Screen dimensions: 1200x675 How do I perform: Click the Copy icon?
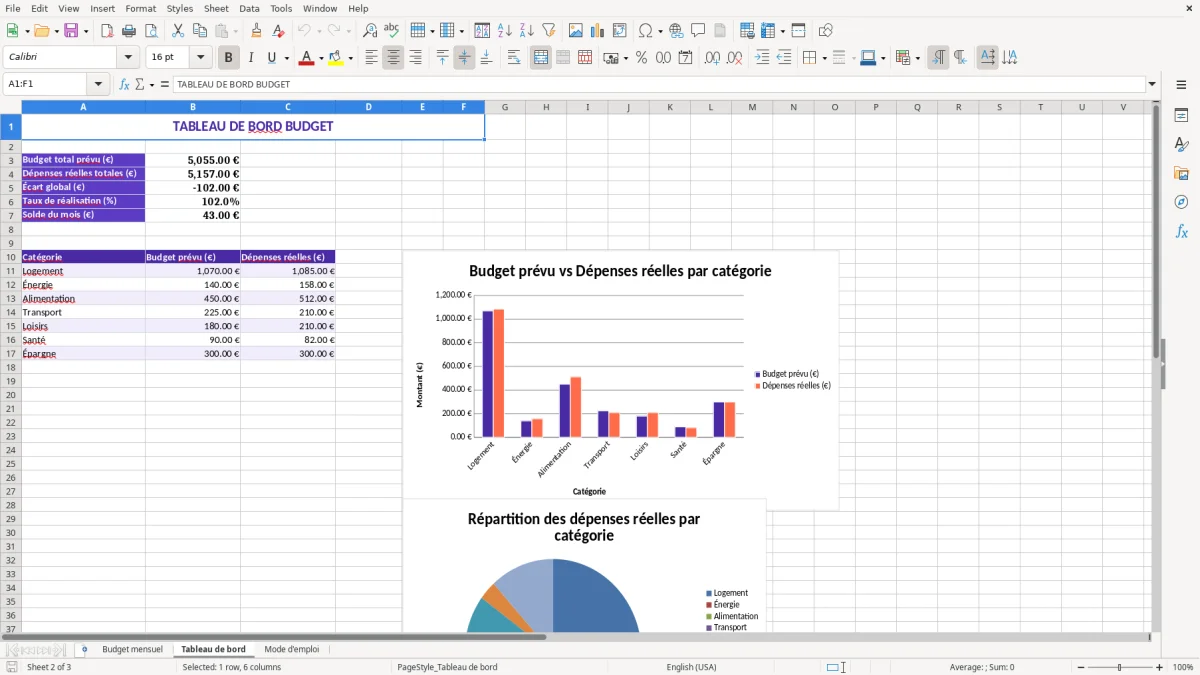[199, 31]
